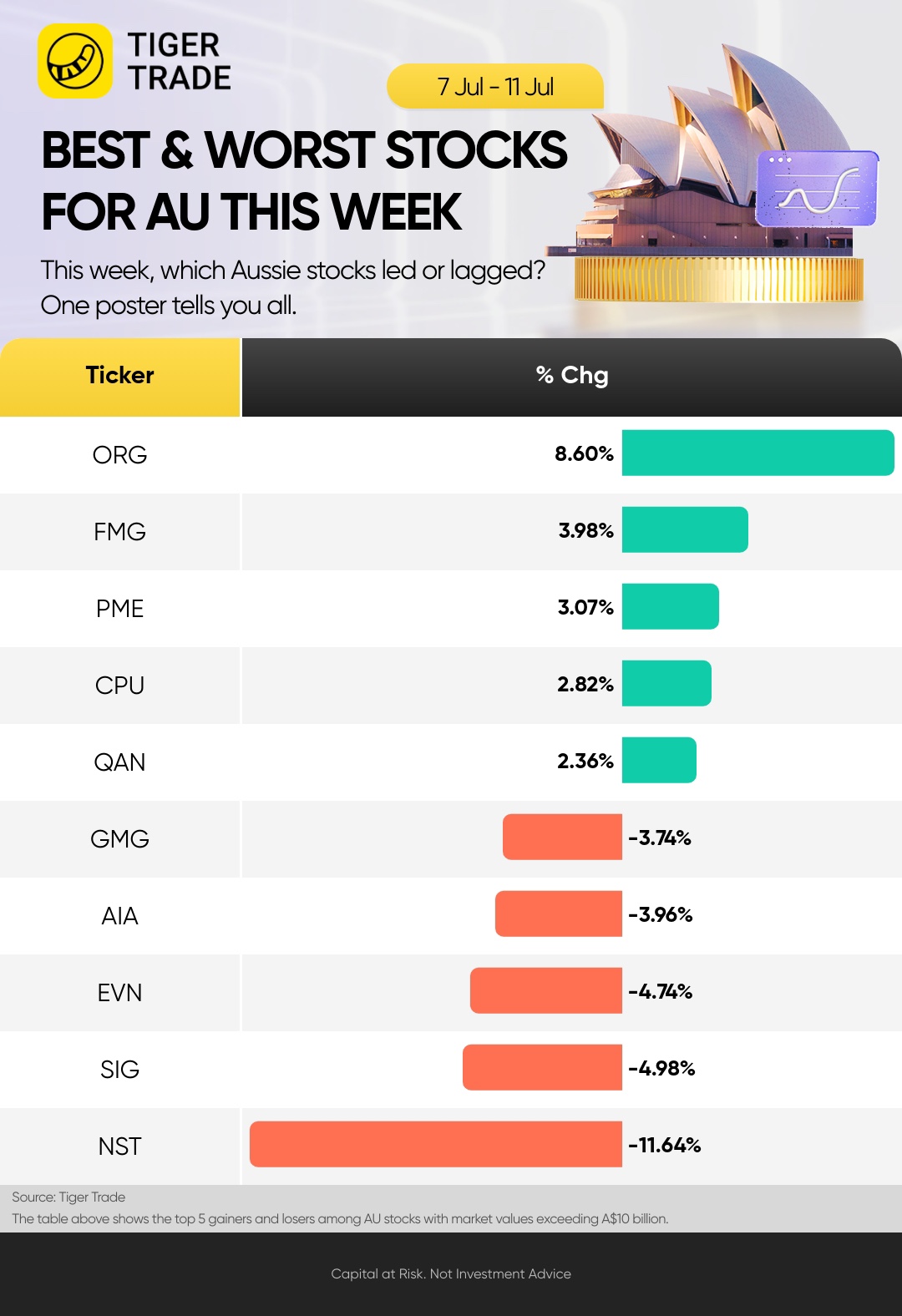The height and width of the screenshot is (1316, 902).
Task: Select the CPU ticker label
Action: pos(119,686)
